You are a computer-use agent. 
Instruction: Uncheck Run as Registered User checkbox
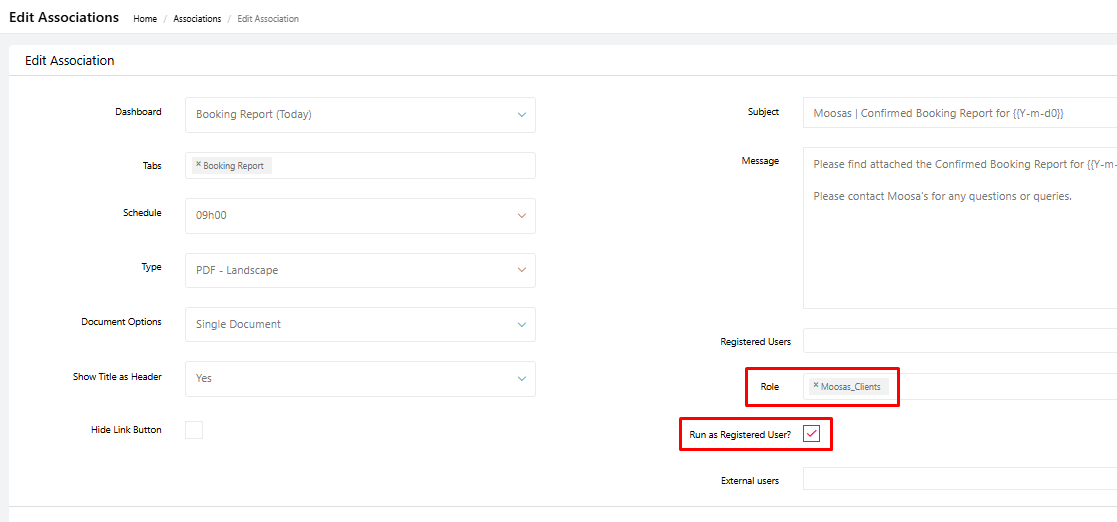point(811,434)
